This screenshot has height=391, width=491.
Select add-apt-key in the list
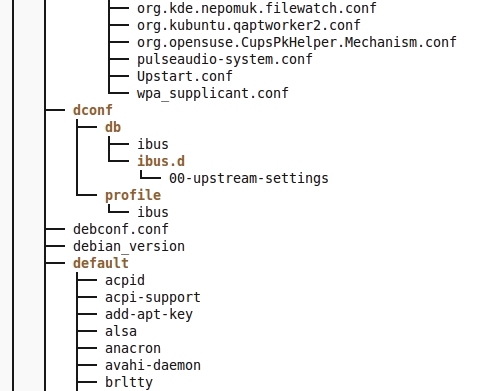pos(149,315)
